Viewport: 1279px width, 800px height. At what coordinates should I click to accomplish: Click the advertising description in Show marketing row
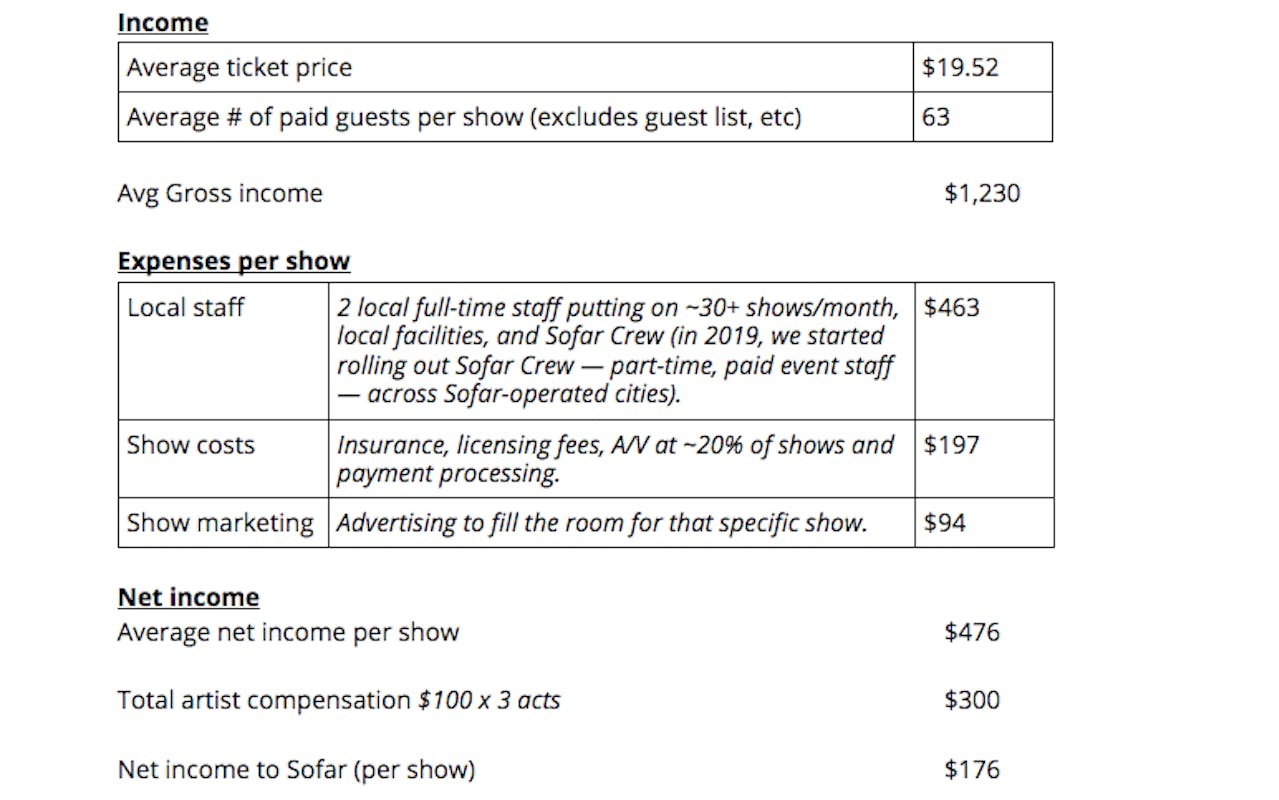(x=602, y=523)
